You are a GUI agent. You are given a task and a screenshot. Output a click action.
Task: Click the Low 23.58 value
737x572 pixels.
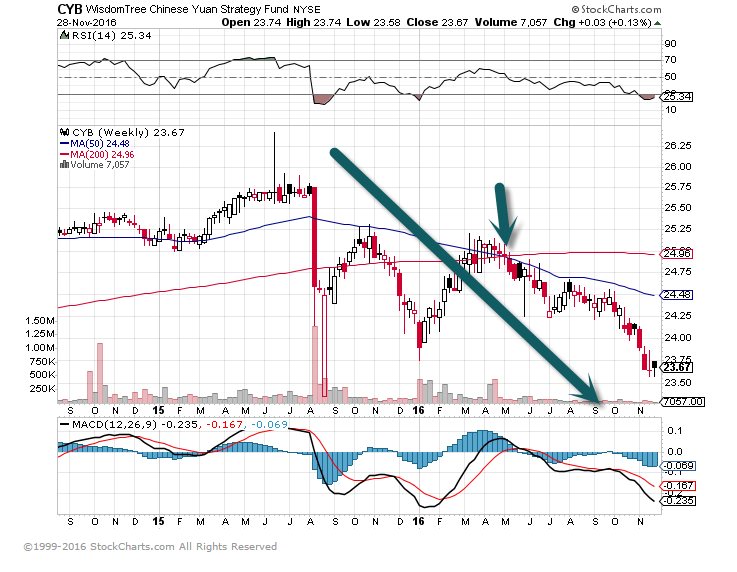(373, 23)
